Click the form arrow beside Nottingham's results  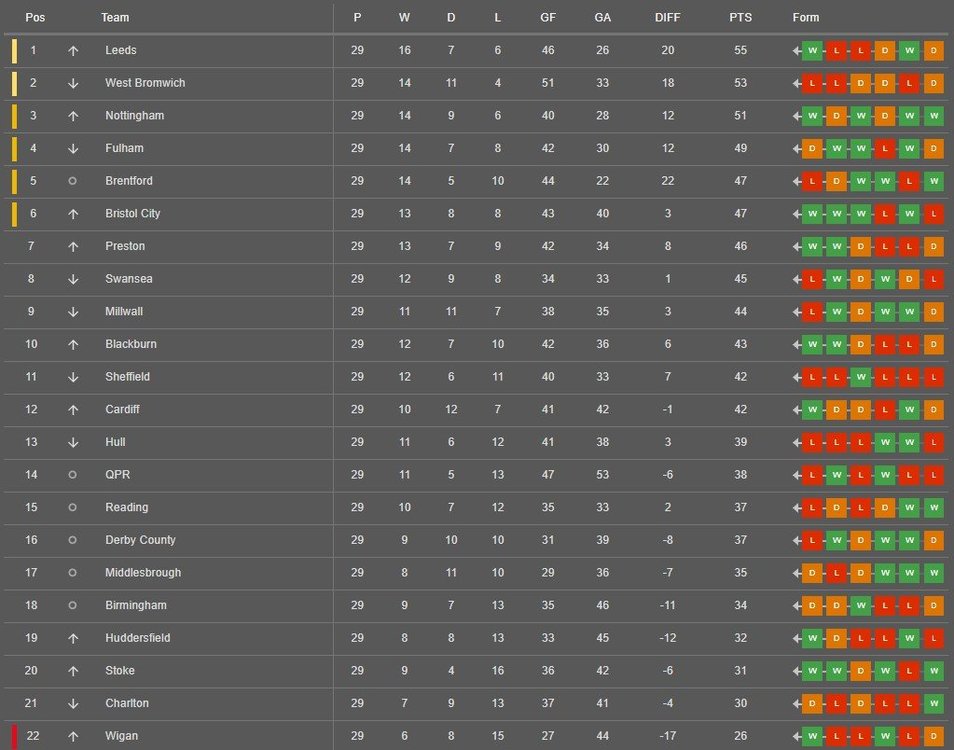(796, 116)
